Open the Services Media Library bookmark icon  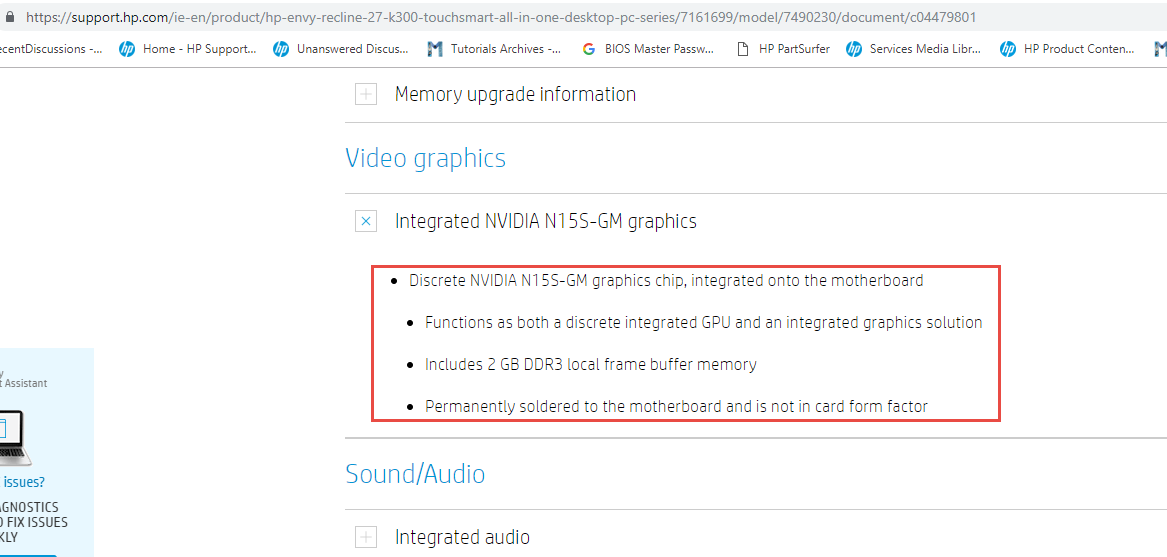pos(854,49)
